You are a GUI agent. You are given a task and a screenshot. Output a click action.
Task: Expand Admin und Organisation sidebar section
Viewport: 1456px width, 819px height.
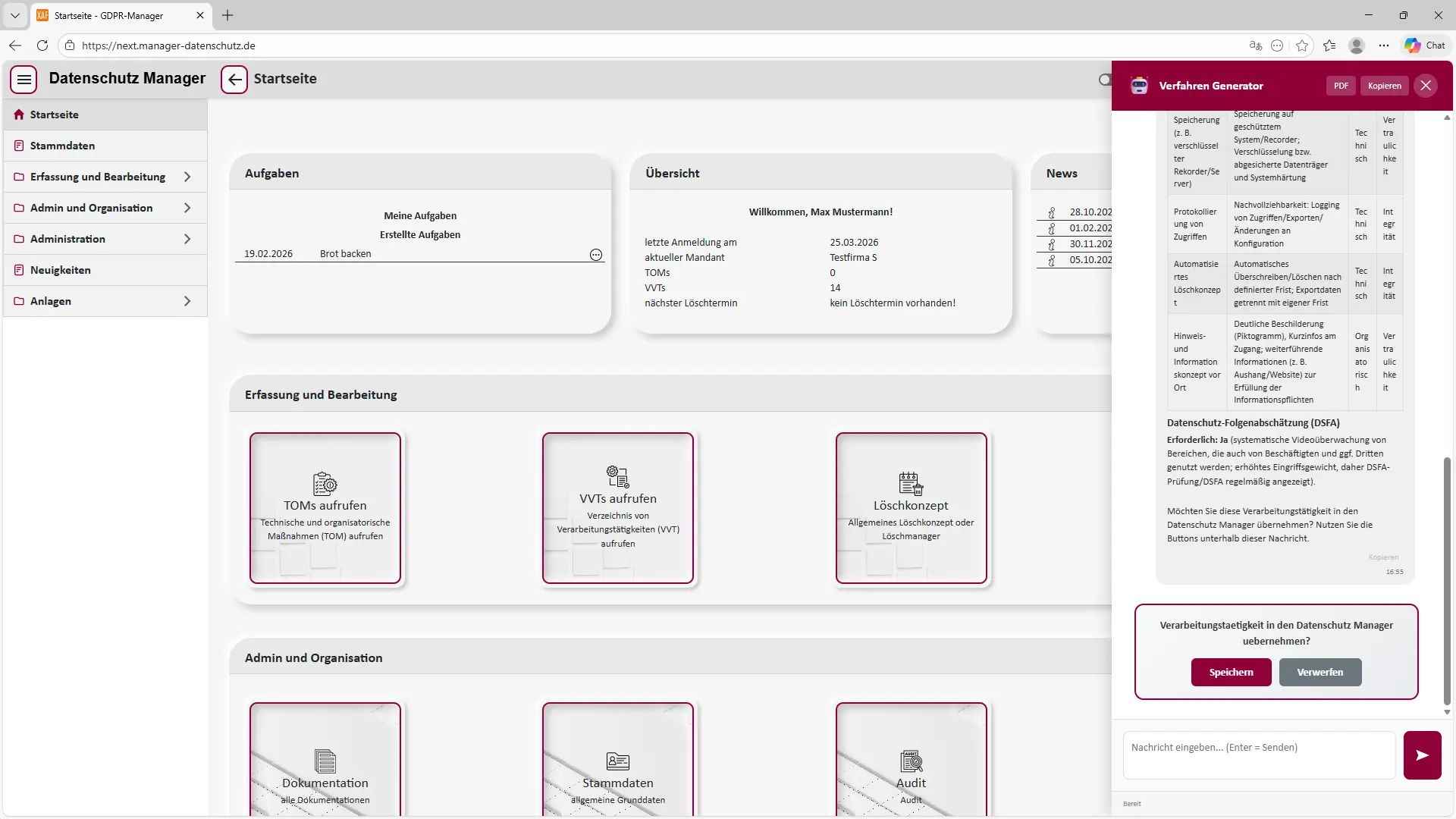pyautogui.click(x=105, y=208)
